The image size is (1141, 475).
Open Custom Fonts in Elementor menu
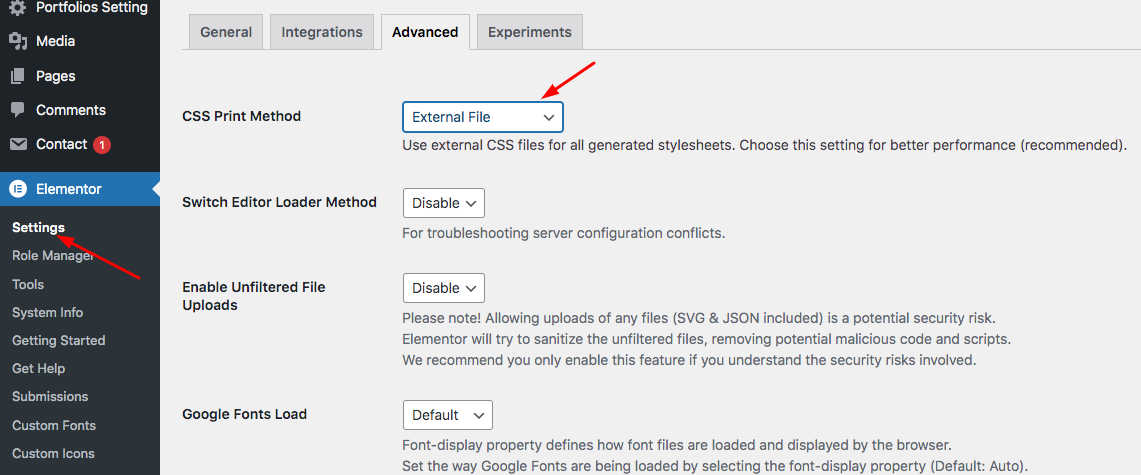click(x=53, y=426)
